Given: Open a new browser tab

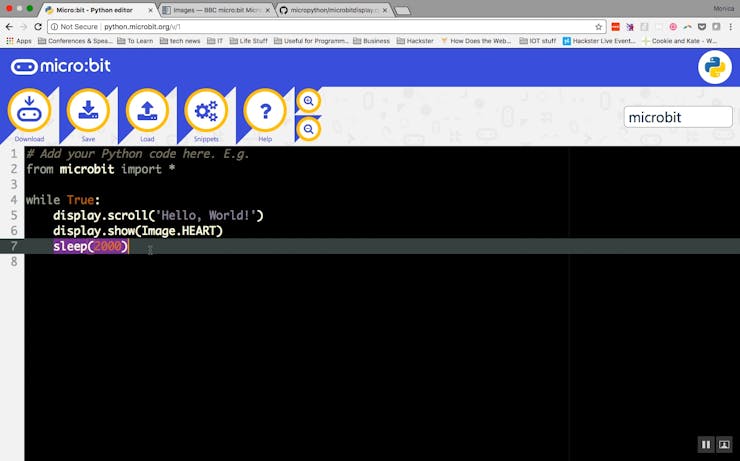Looking at the screenshot, I should coord(403,11).
